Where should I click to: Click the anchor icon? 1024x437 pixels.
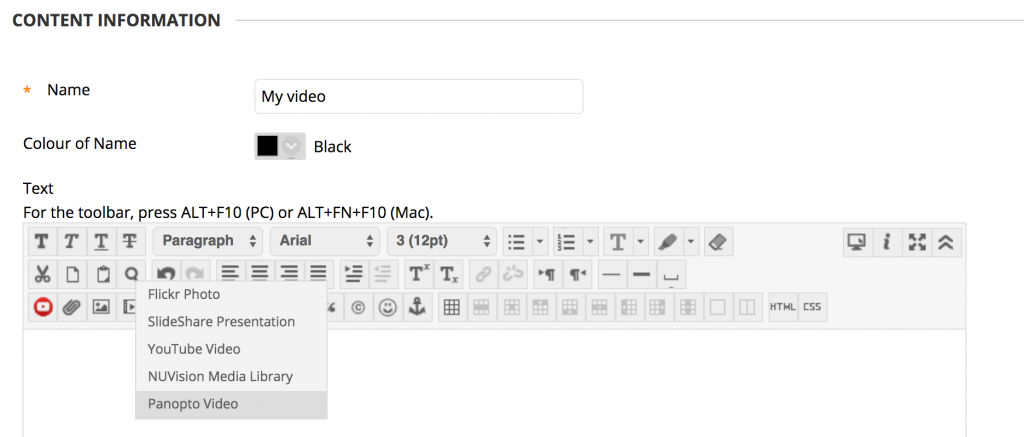coord(417,308)
